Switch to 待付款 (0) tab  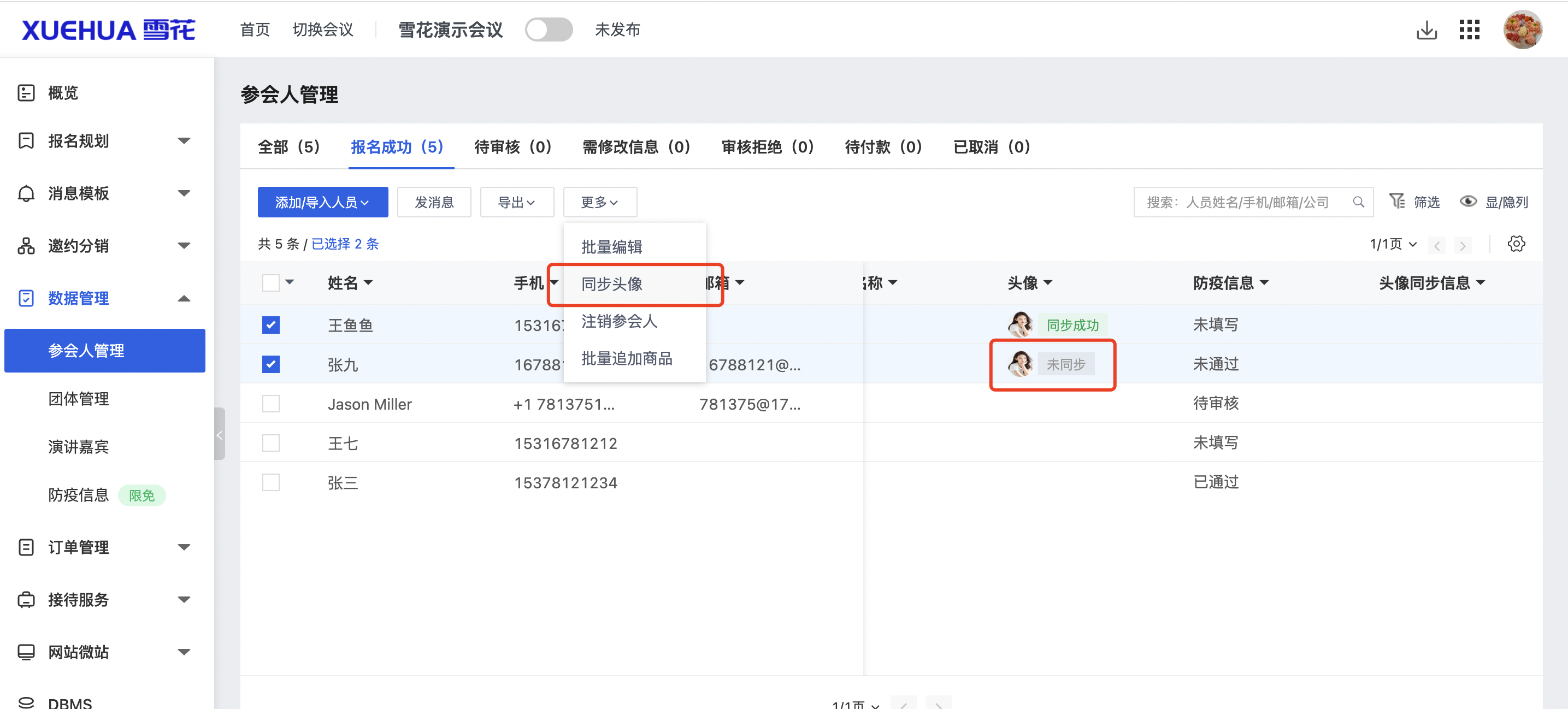(883, 147)
